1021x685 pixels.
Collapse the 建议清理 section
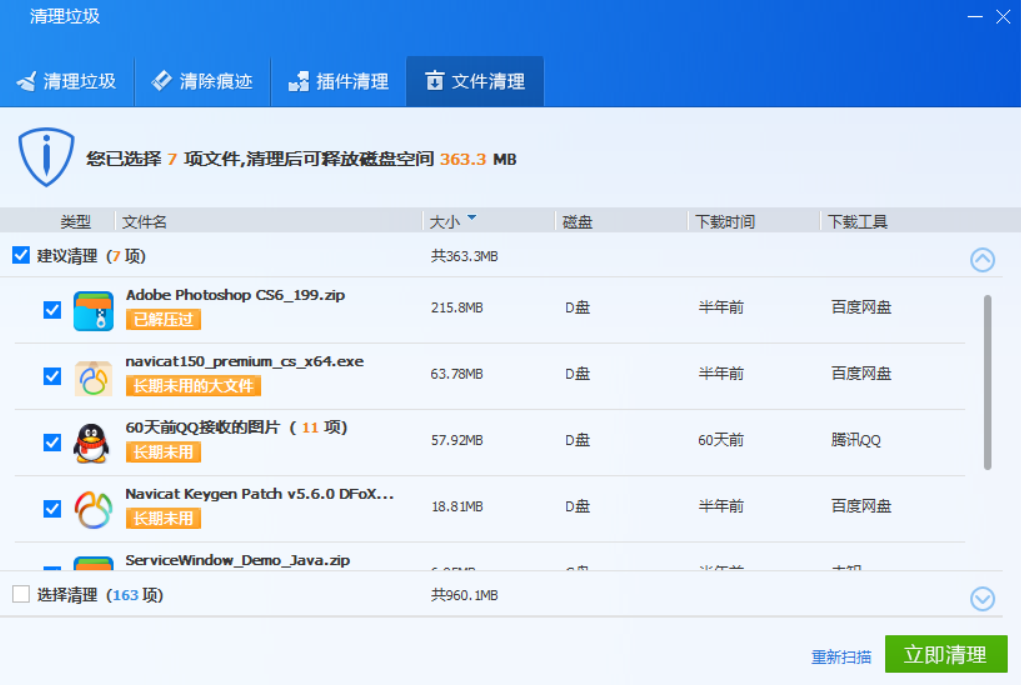[983, 260]
